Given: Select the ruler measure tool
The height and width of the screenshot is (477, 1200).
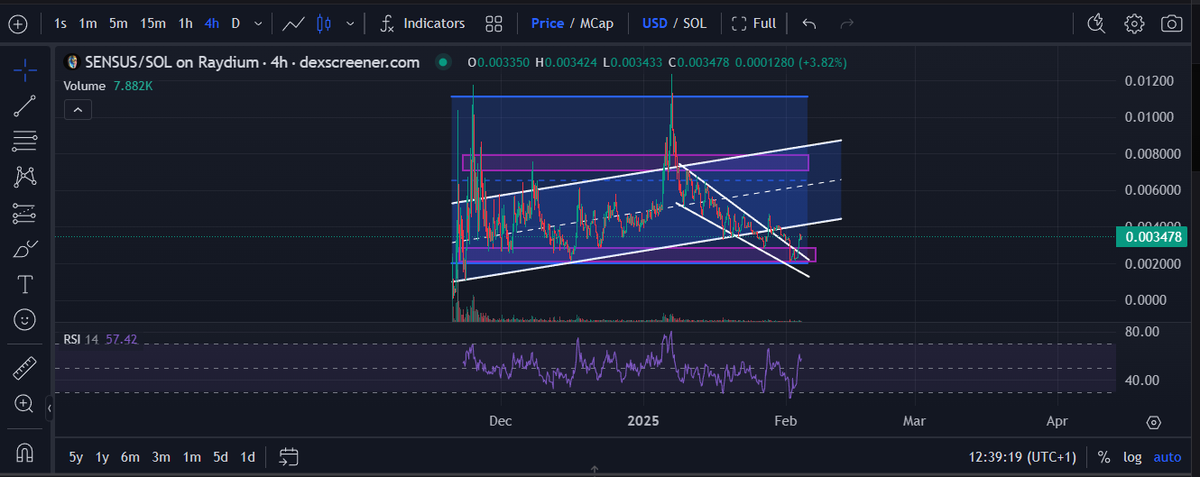Looking at the screenshot, I should point(25,368).
